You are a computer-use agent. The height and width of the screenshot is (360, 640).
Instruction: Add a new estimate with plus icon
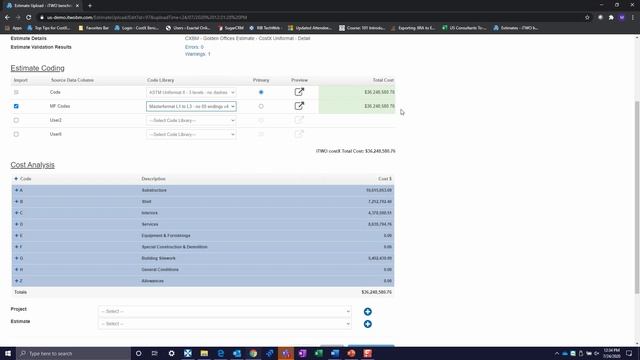coord(368,324)
